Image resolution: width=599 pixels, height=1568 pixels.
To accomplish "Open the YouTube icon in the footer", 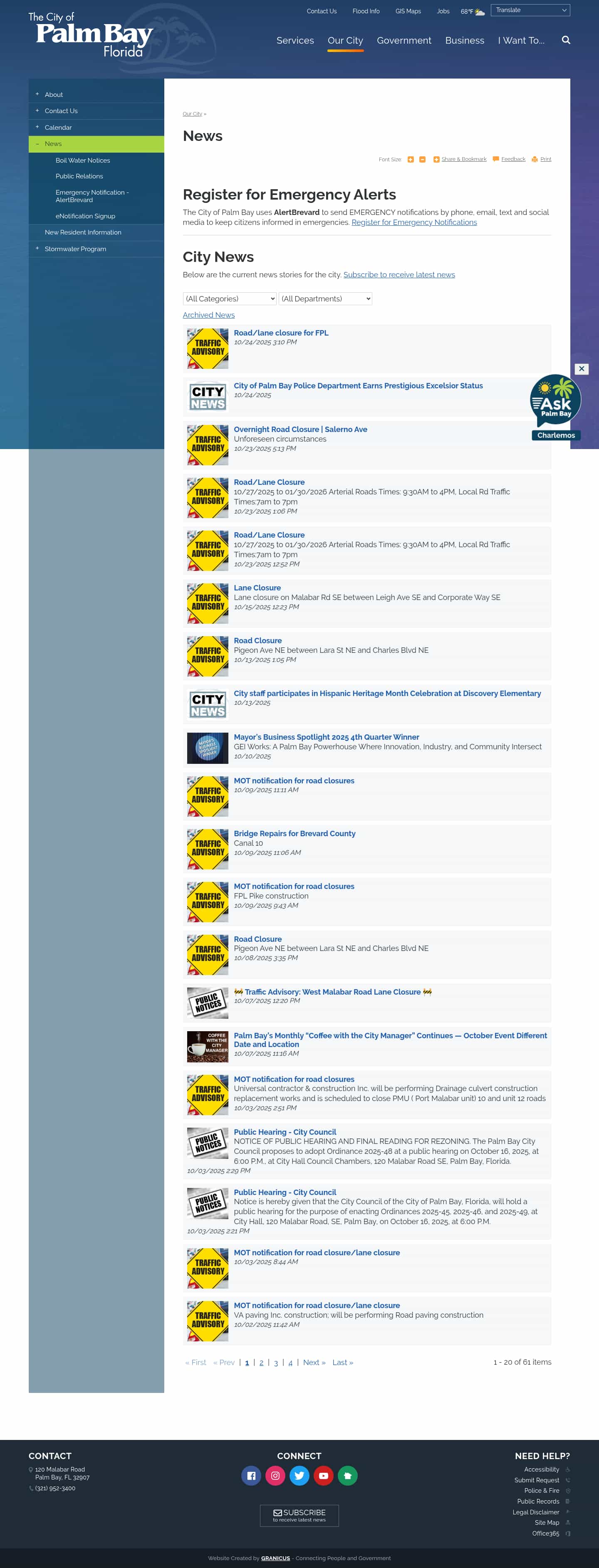I will [x=323, y=1475].
